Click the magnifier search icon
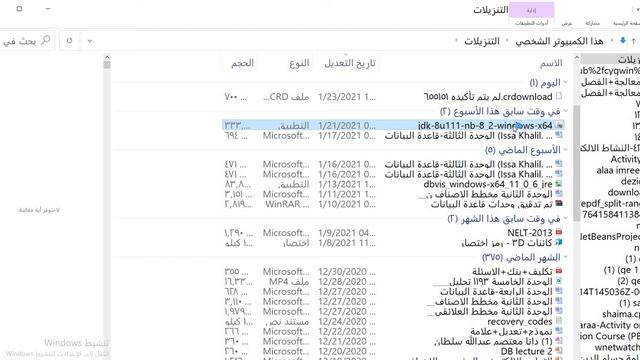Screen dimensions: 640x360 click(46, 40)
